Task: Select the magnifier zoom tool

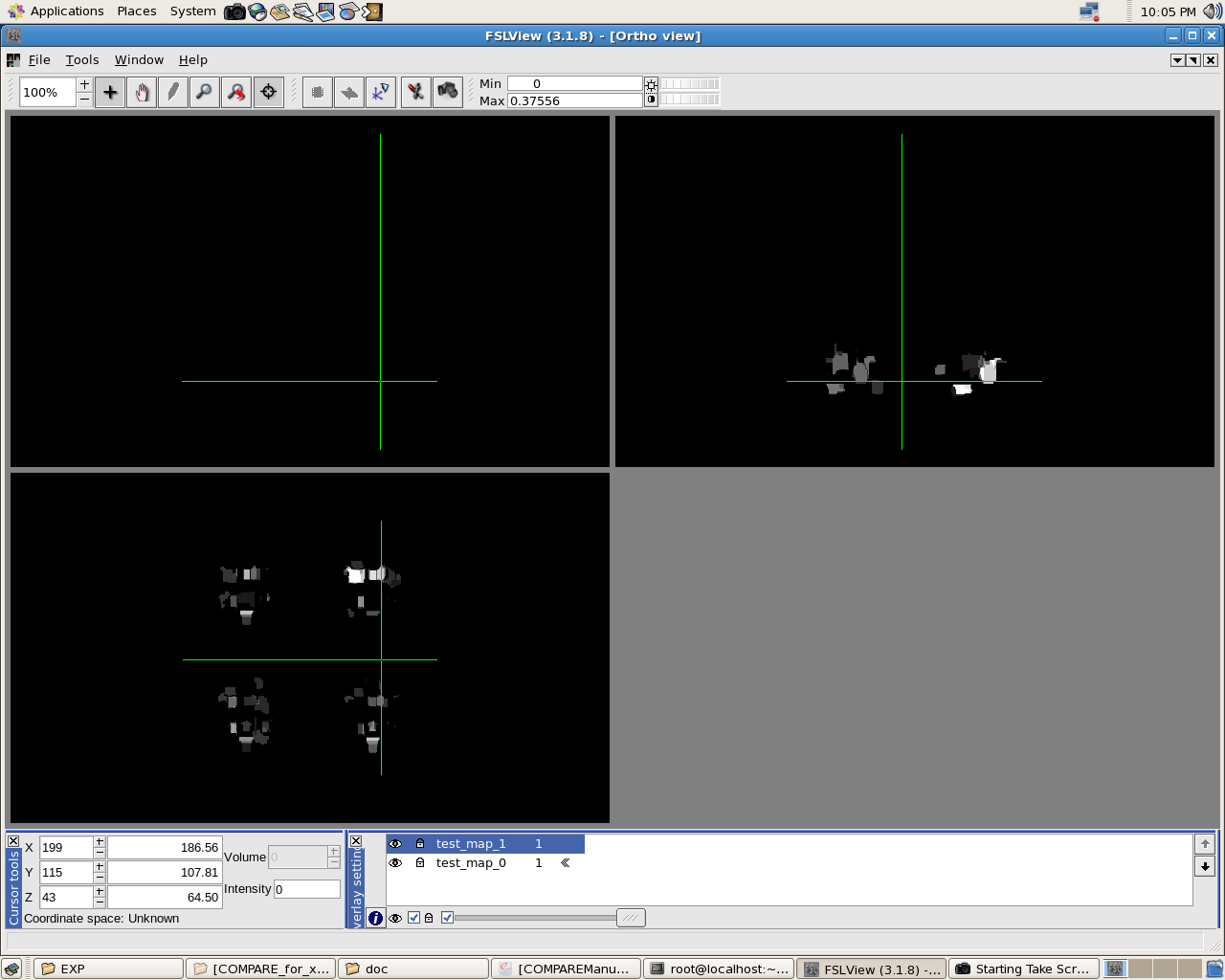Action: [x=205, y=93]
